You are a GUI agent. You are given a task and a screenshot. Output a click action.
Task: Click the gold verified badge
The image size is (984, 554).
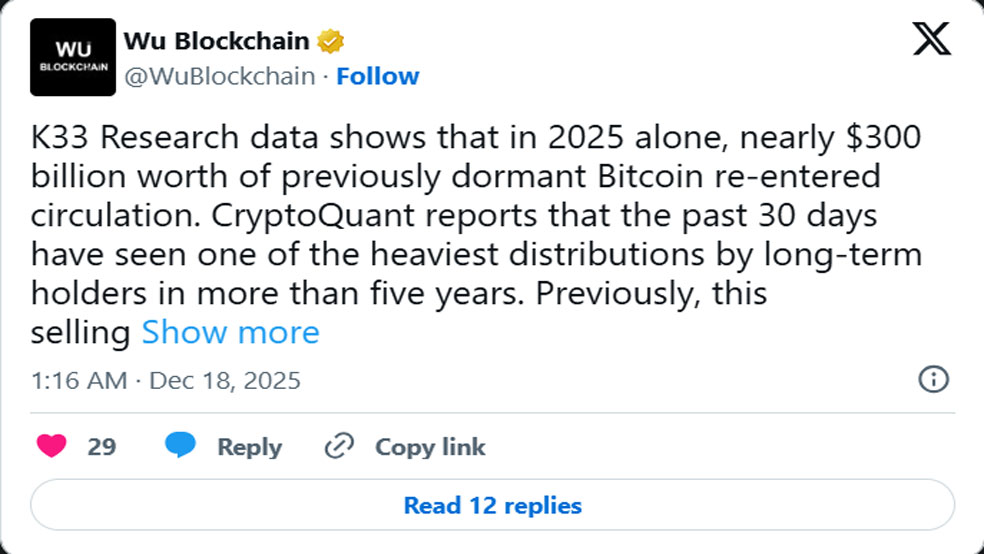pyautogui.click(x=331, y=42)
